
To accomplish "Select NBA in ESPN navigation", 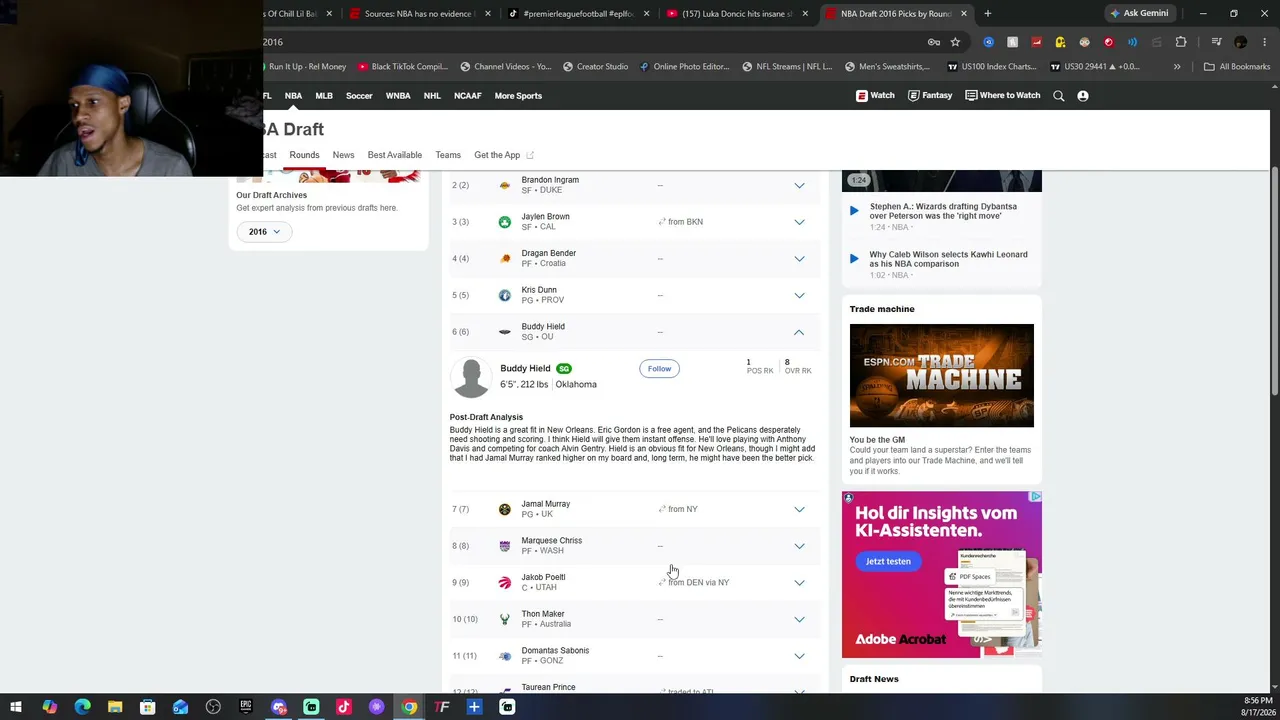I will (x=293, y=96).
